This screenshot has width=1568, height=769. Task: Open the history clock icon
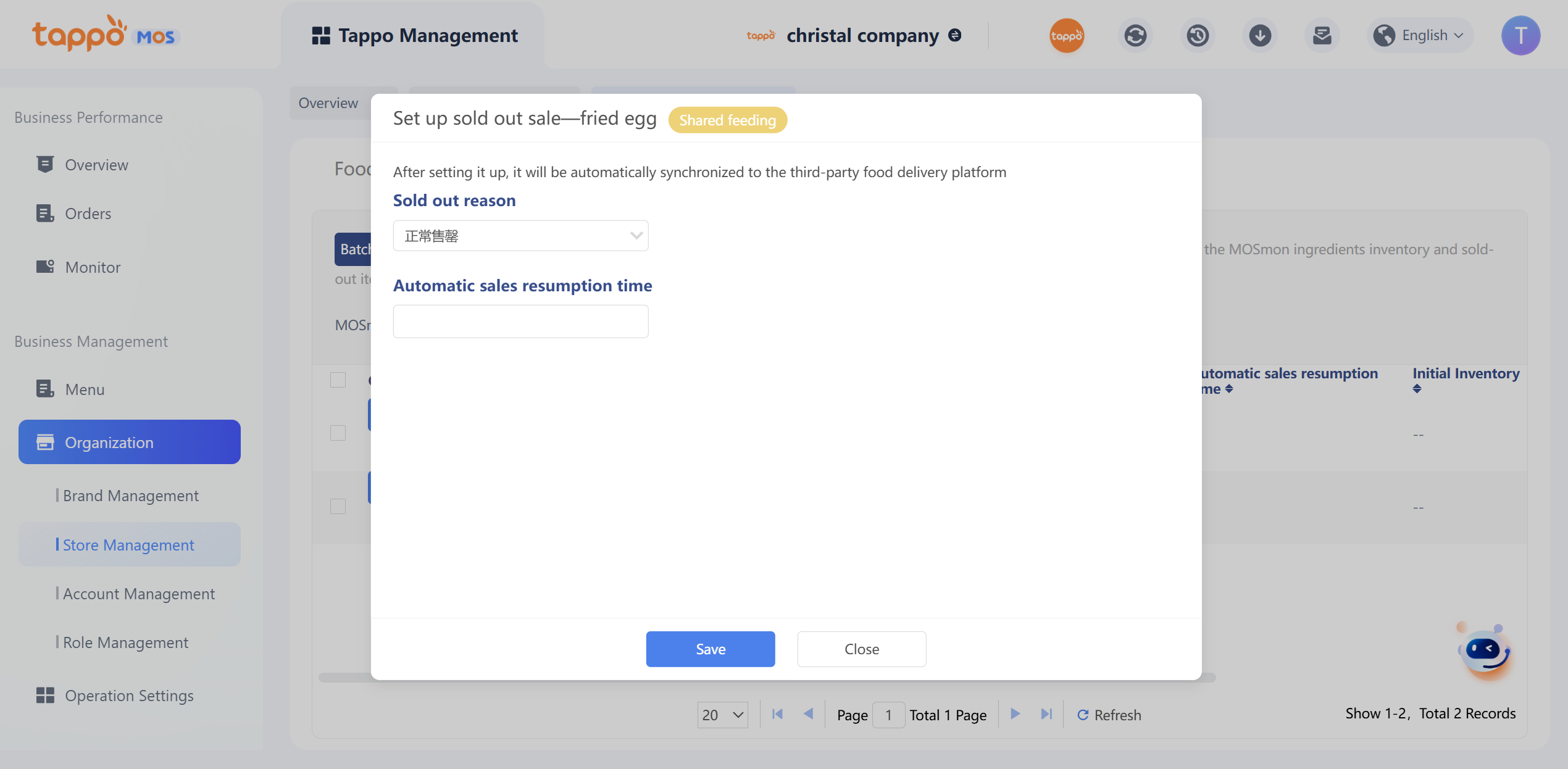pos(1198,35)
